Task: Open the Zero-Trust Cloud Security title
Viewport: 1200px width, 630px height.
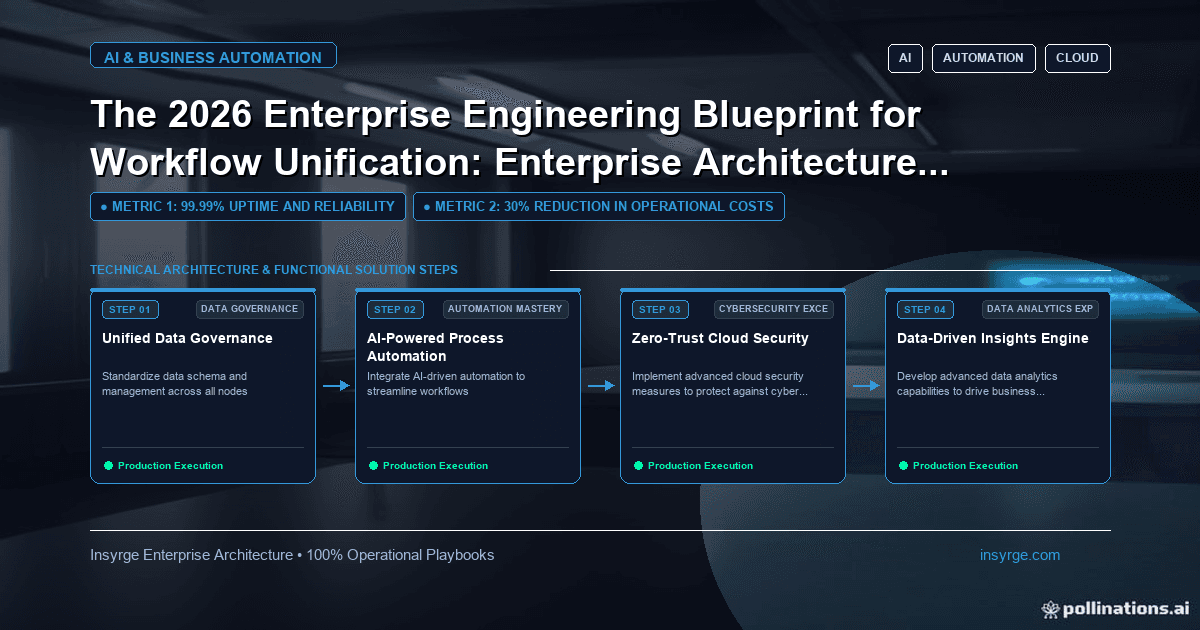Action: (x=720, y=338)
